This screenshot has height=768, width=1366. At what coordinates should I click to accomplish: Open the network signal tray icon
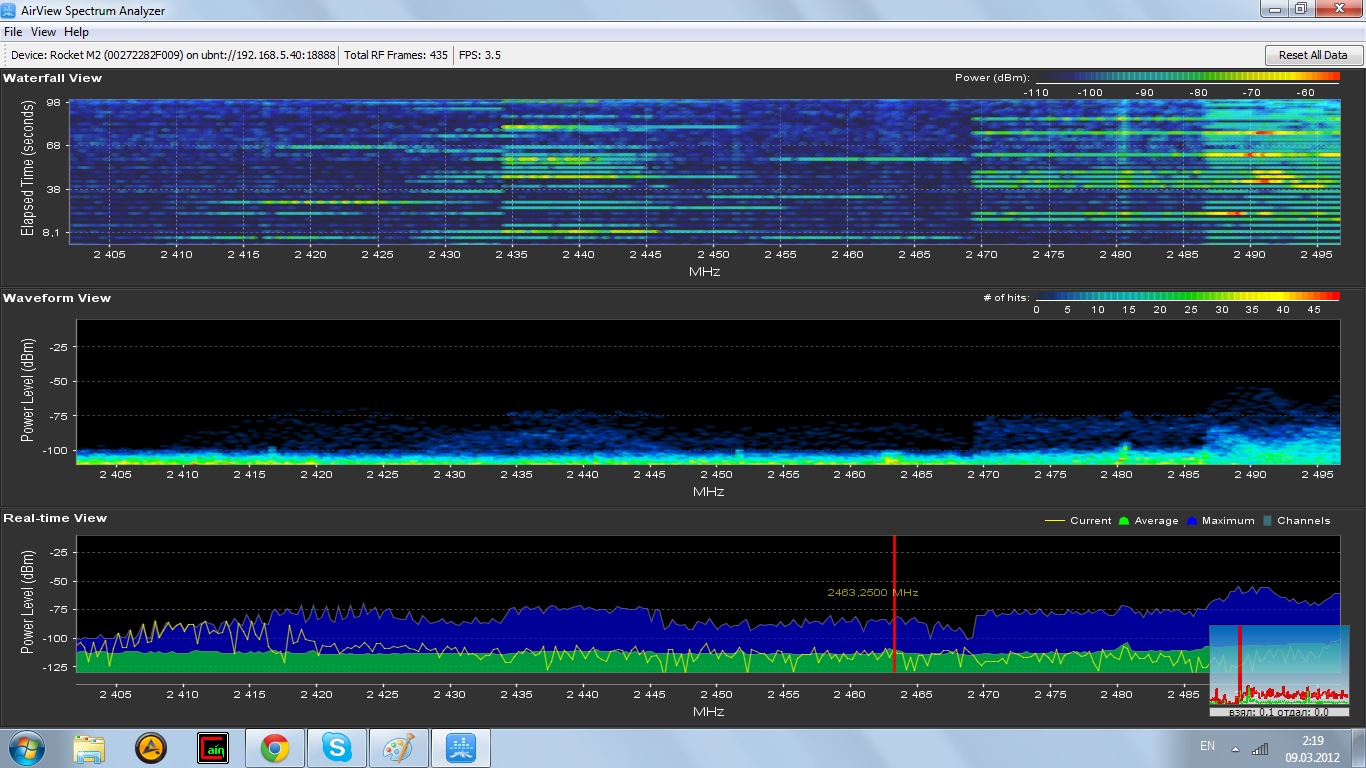coord(1260,748)
